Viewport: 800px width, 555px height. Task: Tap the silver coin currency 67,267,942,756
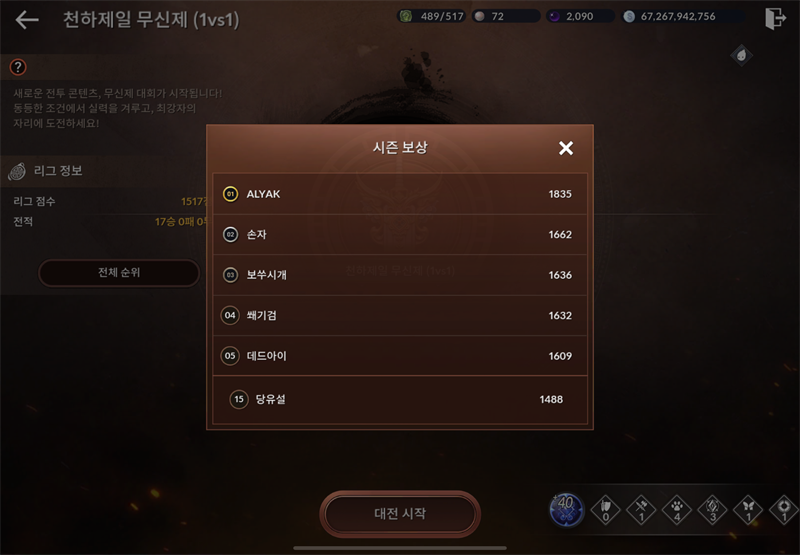click(x=684, y=16)
